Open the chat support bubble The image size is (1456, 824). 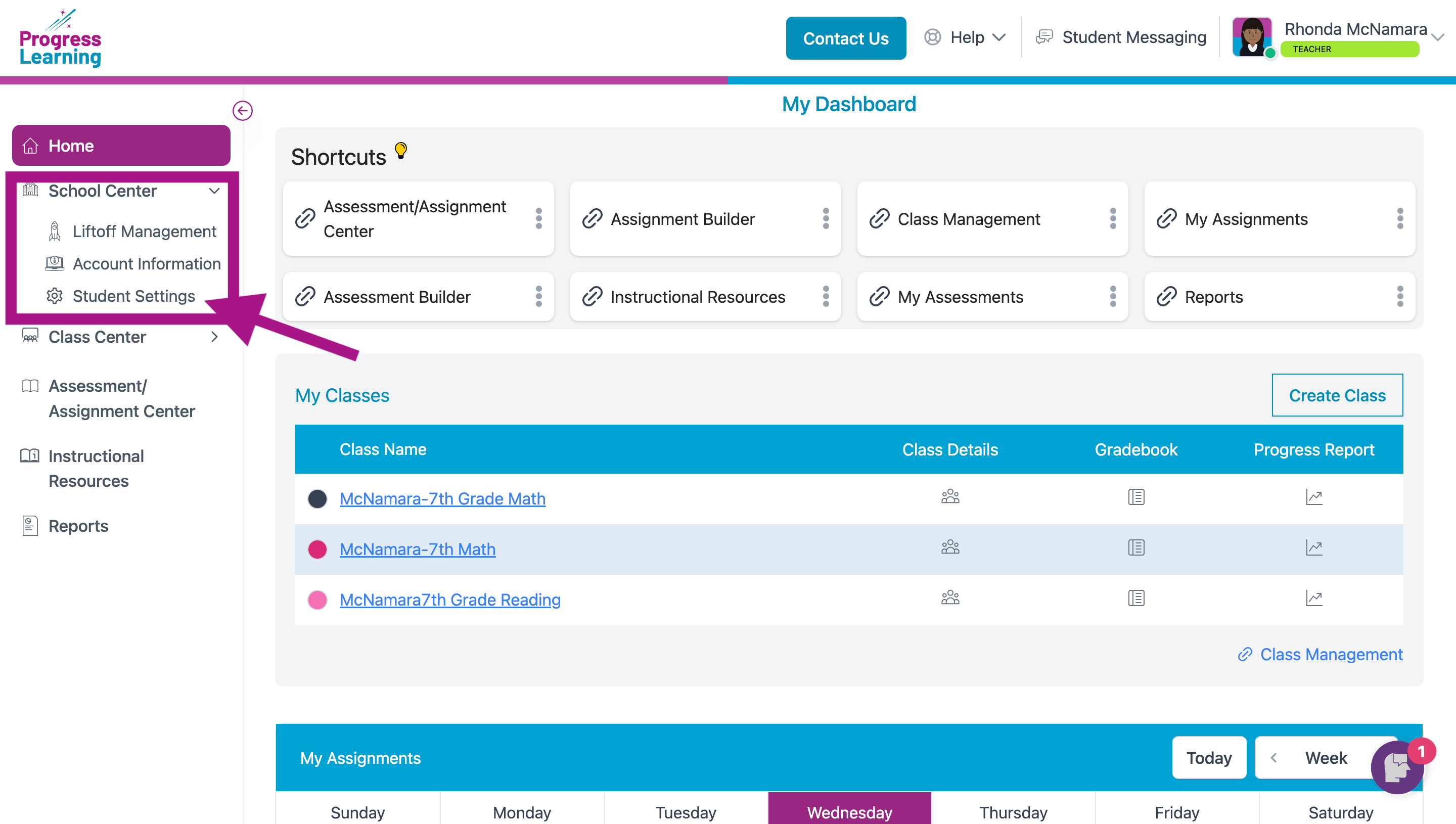click(x=1397, y=767)
